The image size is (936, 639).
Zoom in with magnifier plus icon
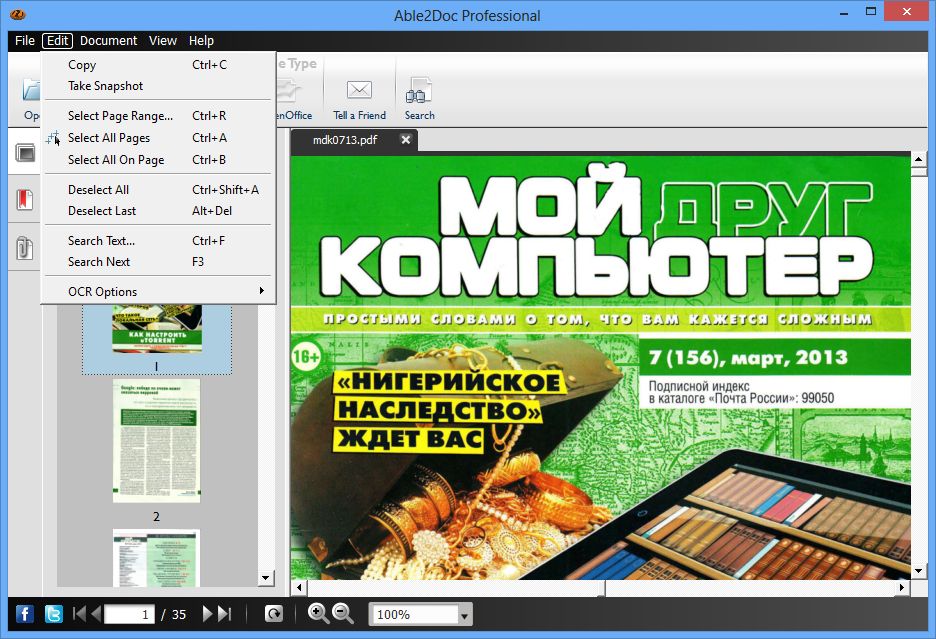[318, 613]
